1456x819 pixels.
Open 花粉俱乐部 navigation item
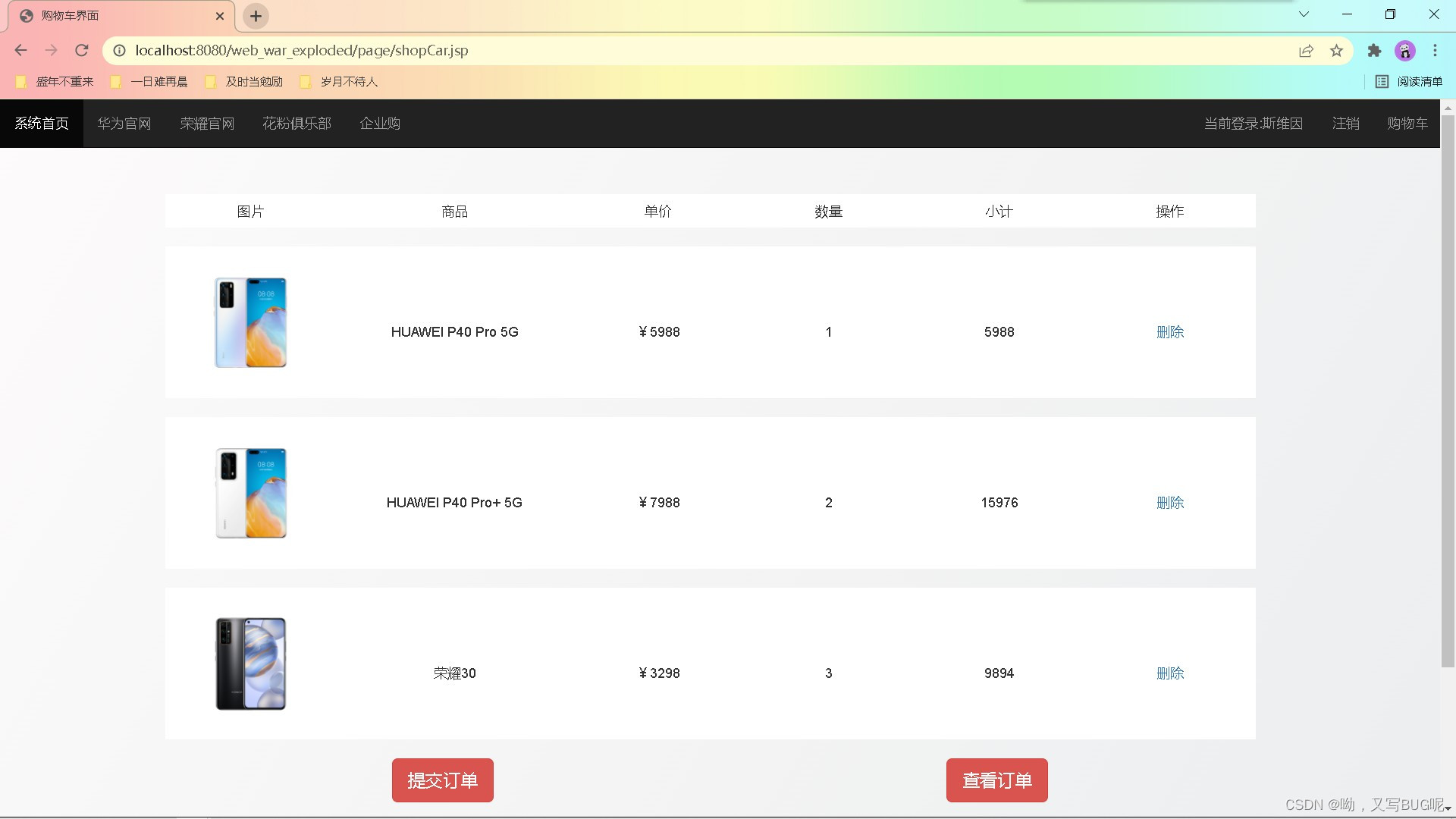click(297, 124)
